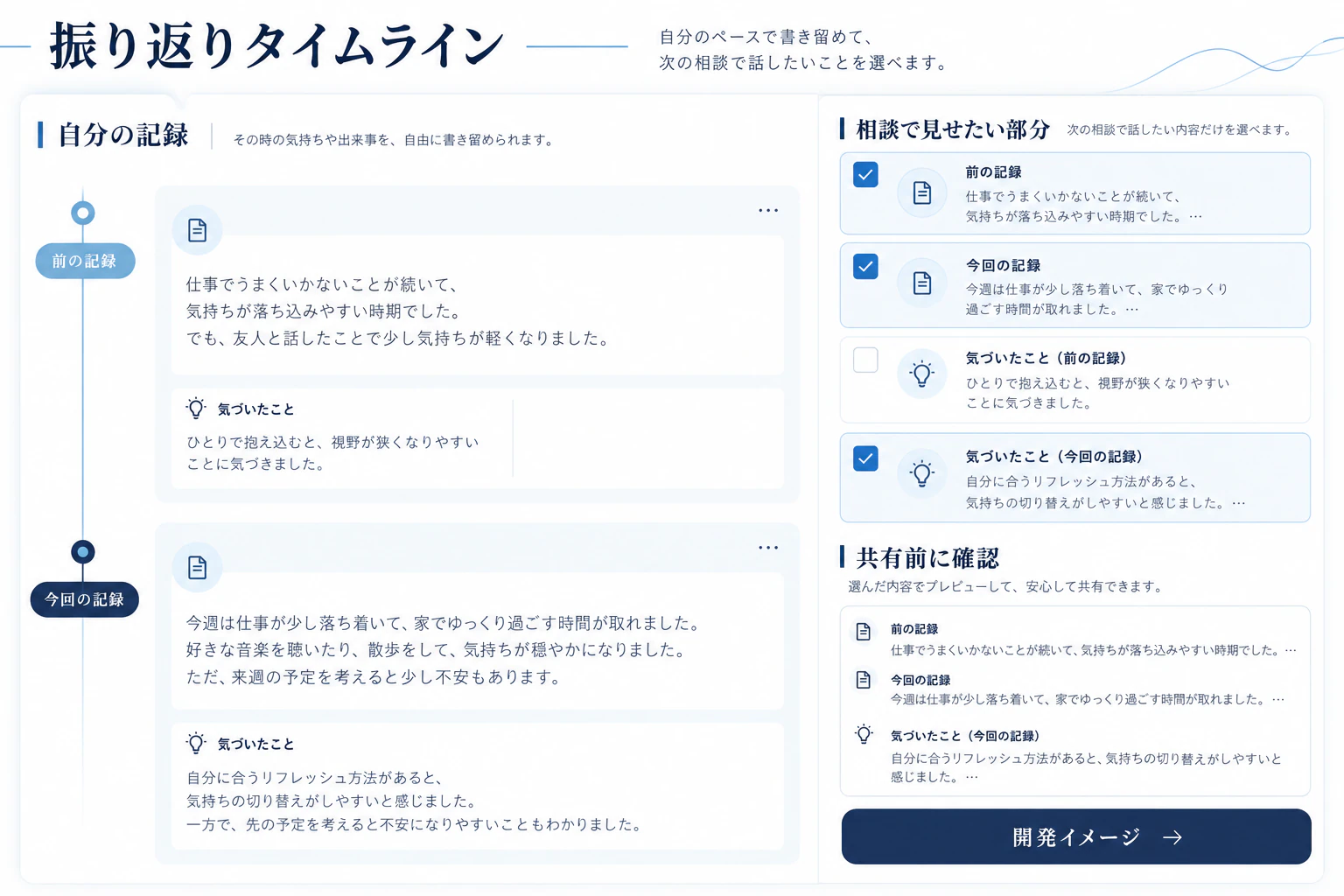Click the 振り返りタイムライン page title
Viewport: 1344px width, 896px height.
[277, 45]
